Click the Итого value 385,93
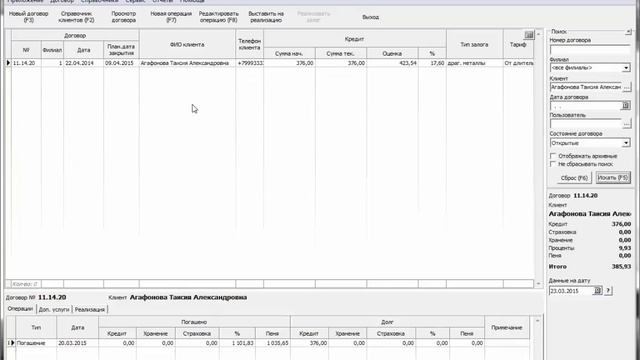The height and width of the screenshot is (360, 640). coord(621,266)
